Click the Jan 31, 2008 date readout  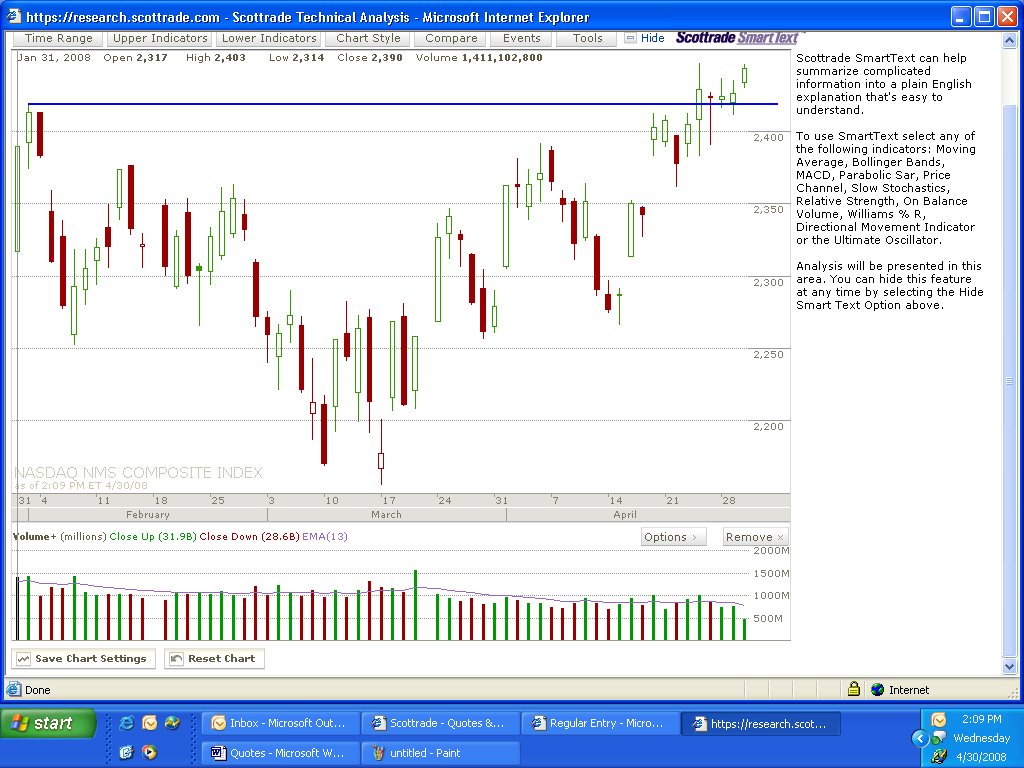point(54,57)
